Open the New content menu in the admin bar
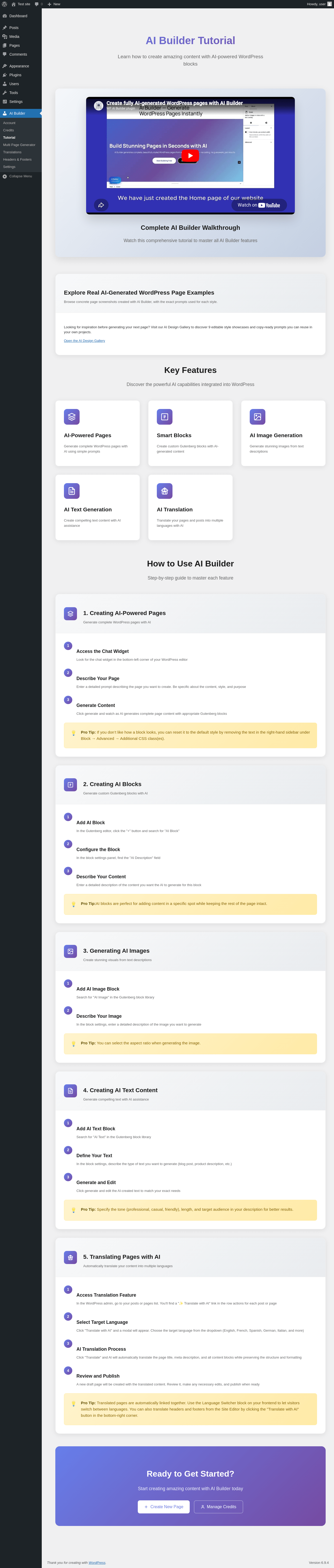This screenshot has width=334, height=1568. pyautogui.click(x=54, y=4)
